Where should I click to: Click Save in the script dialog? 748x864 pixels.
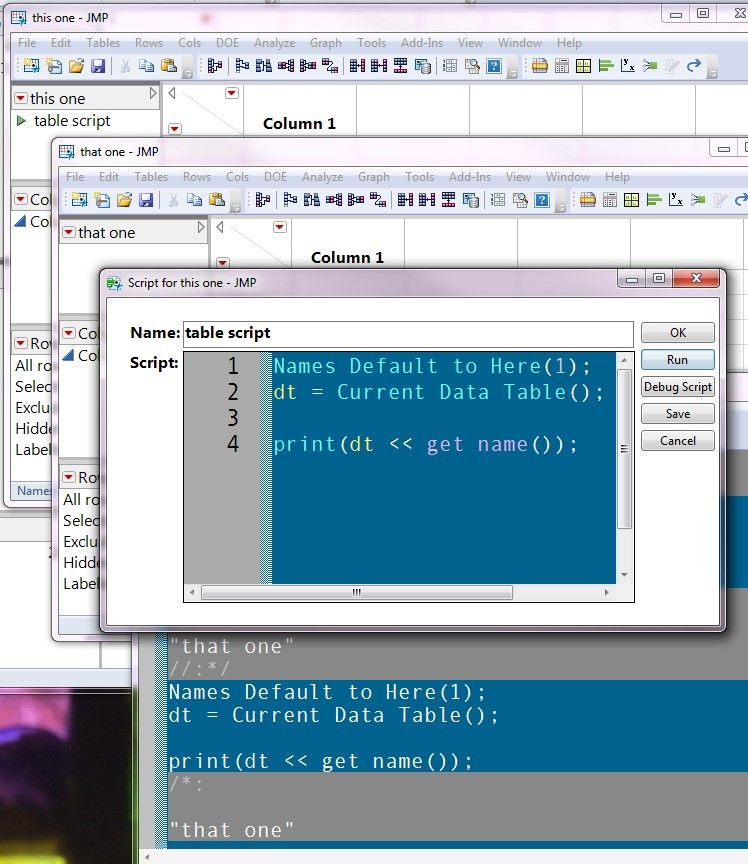pos(678,414)
